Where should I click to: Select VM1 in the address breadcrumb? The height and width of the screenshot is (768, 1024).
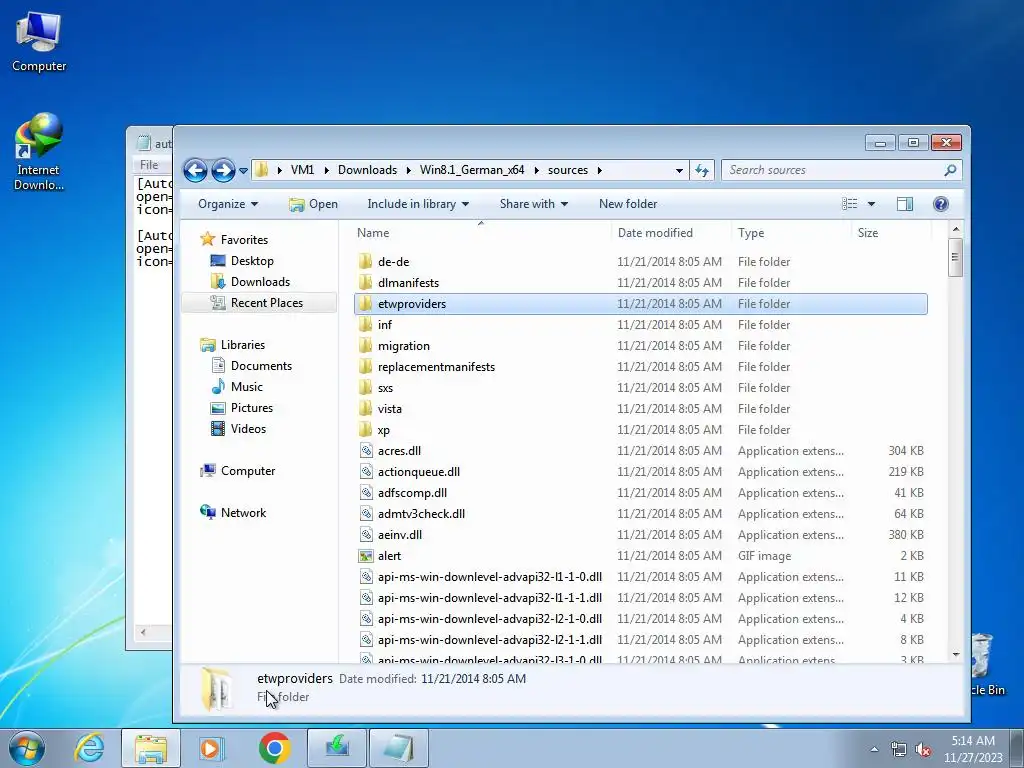click(302, 170)
